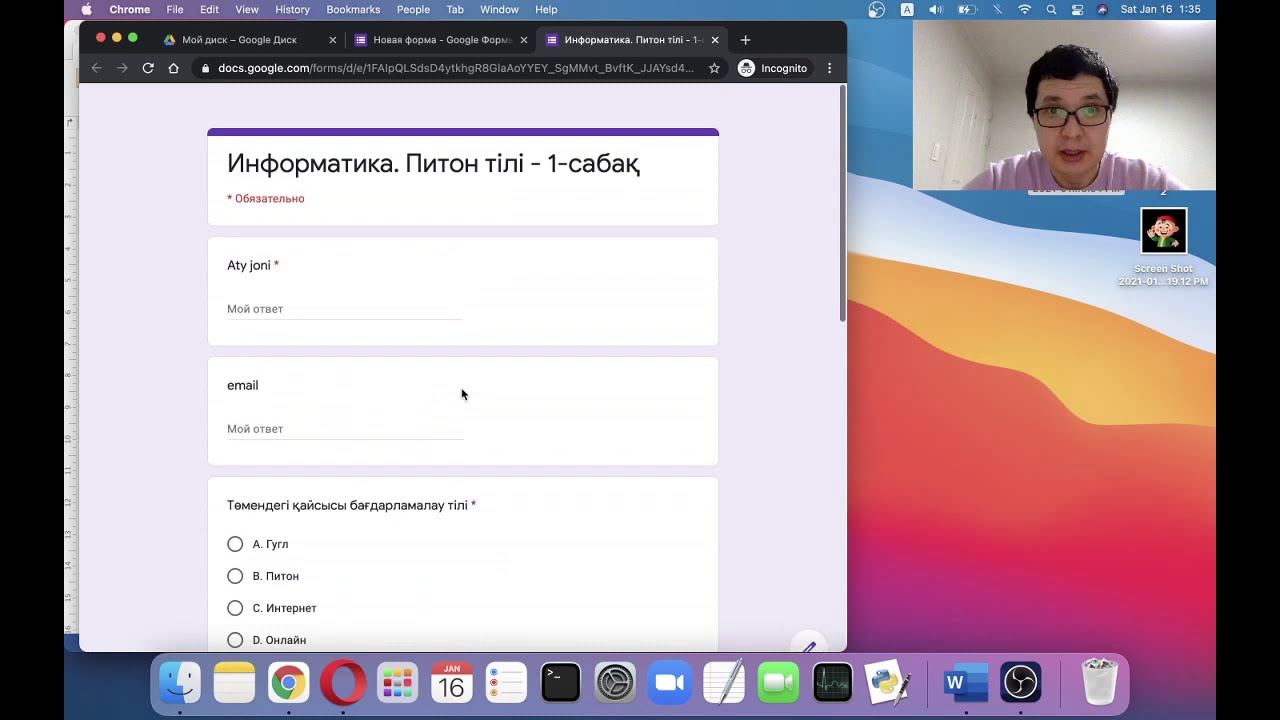Open Reminders from the dock

point(506,683)
